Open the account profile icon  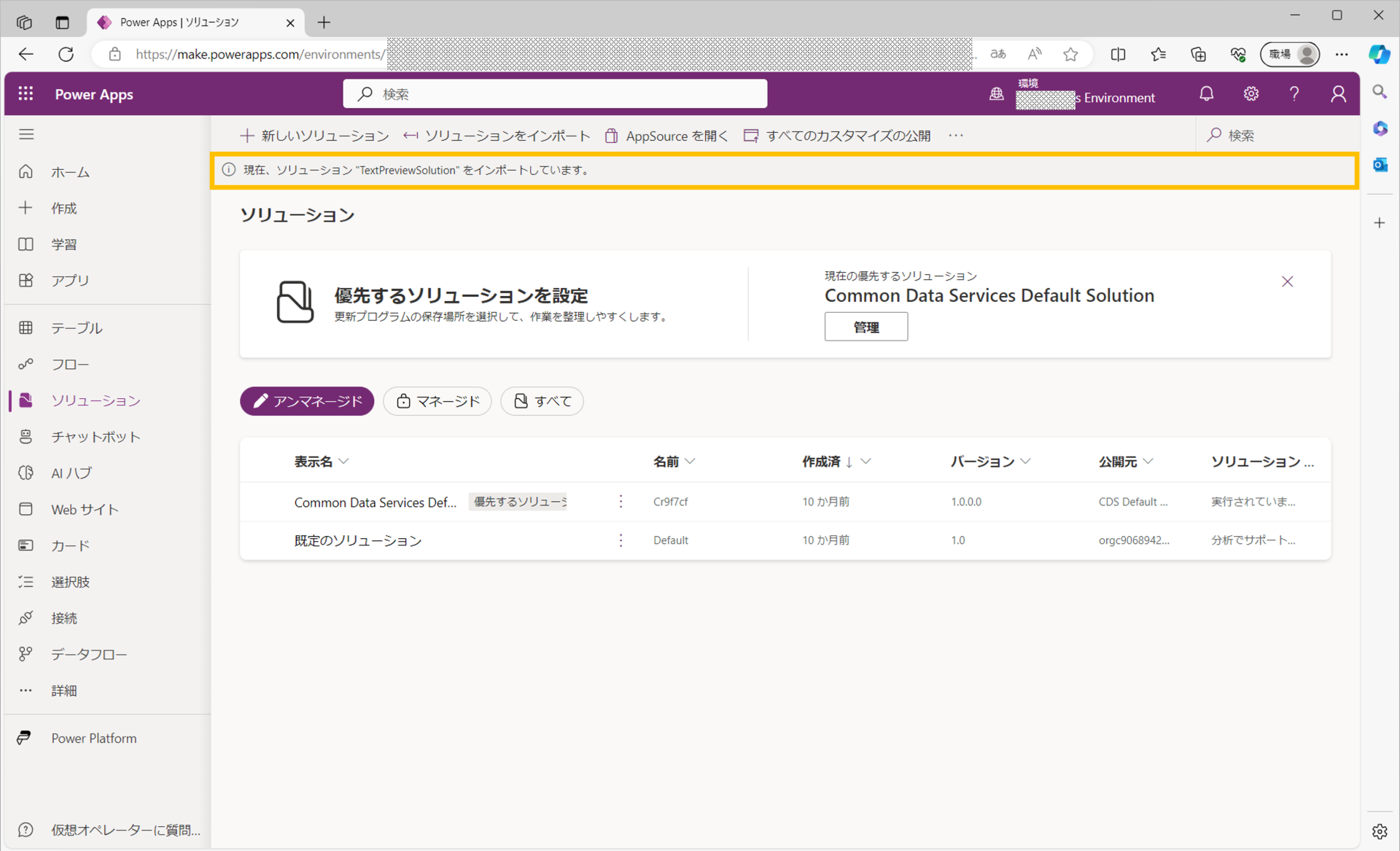(1338, 94)
